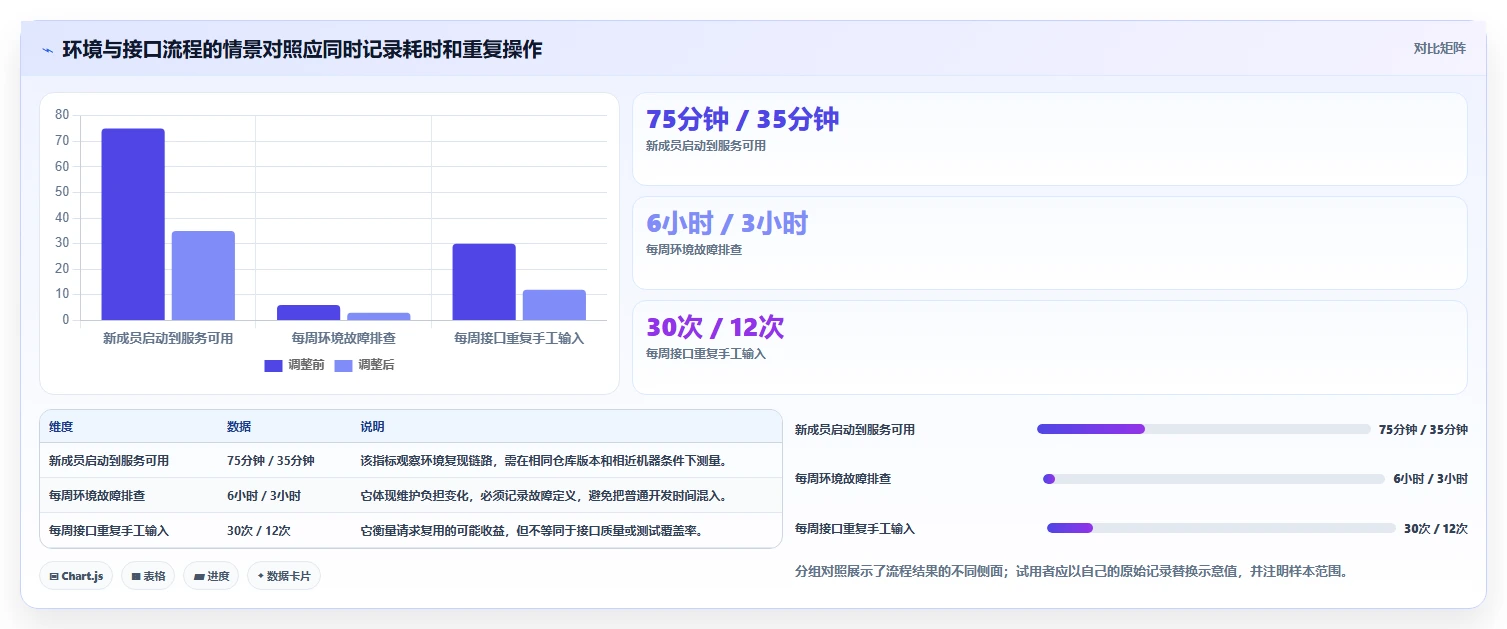1507x629 pixels.
Task: Click the 每周接口重复手工输入 chart axis label
Action: click(519, 339)
